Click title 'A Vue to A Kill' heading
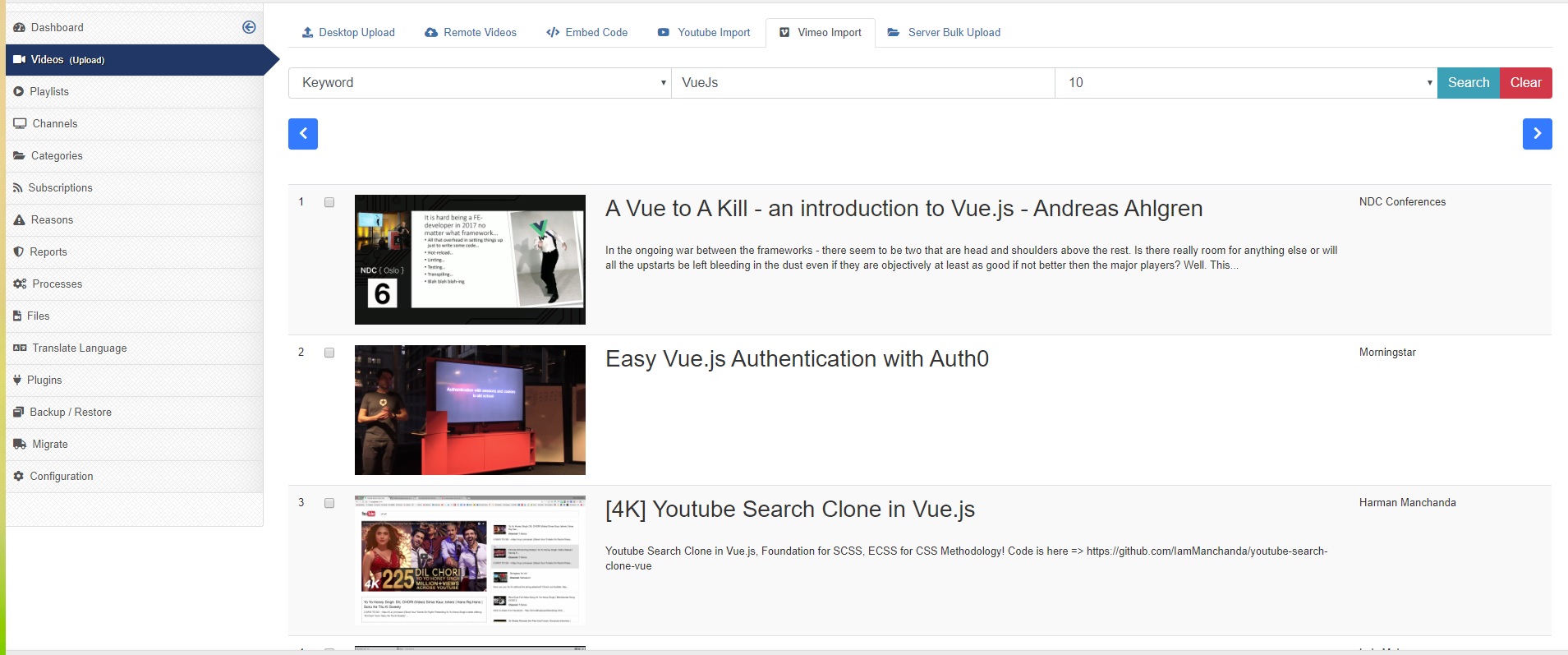The height and width of the screenshot is (655, 1568). pyautogui.click(x=904, y=209)
